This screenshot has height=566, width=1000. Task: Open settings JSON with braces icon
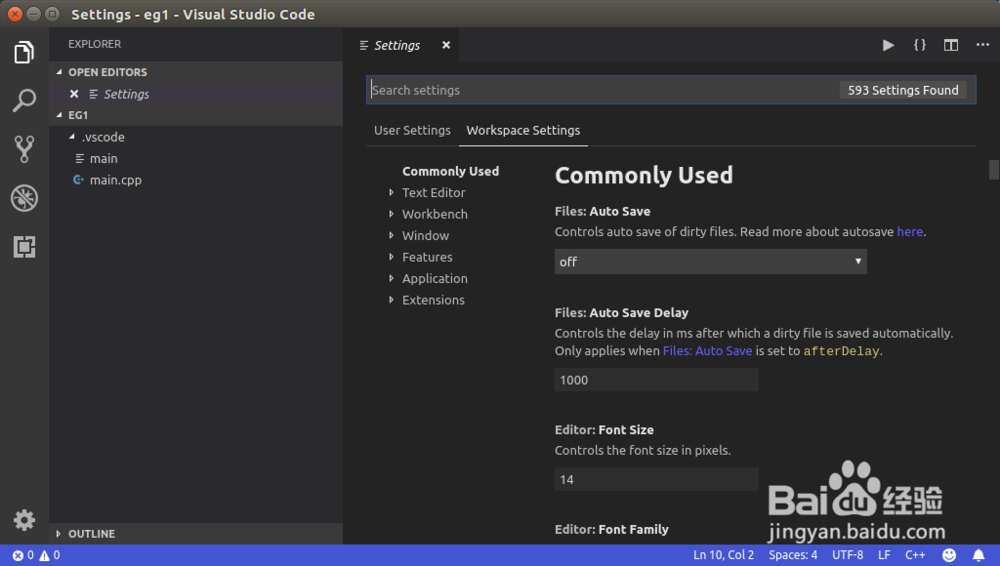point(919,45)
